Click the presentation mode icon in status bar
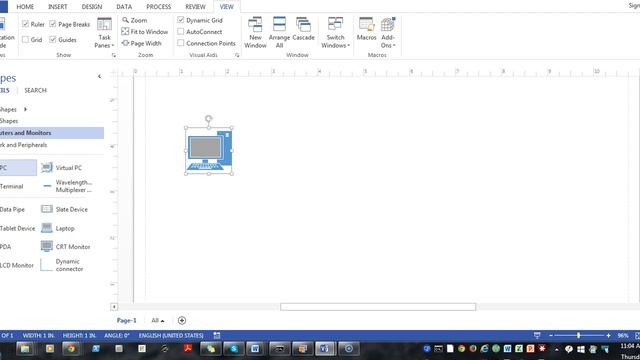The height and width of the screenshot is (360, 640). [x=537, y=335]
